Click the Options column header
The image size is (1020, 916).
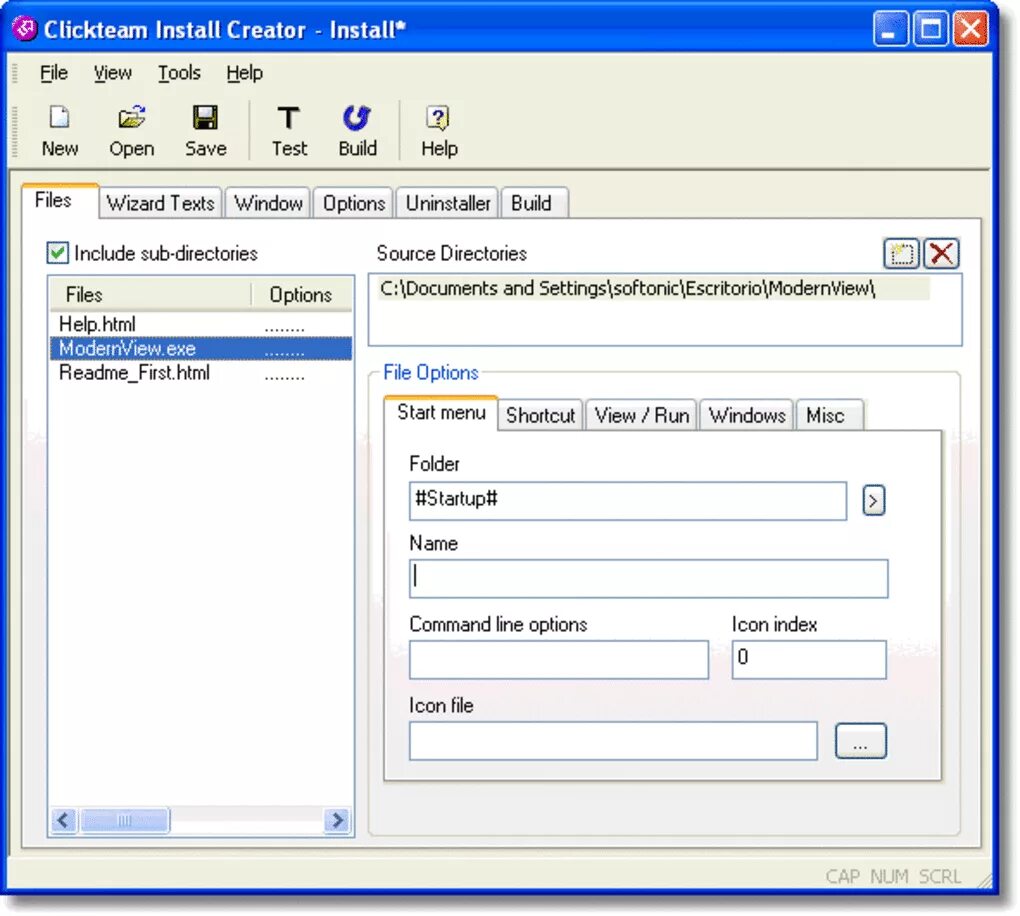301,295
